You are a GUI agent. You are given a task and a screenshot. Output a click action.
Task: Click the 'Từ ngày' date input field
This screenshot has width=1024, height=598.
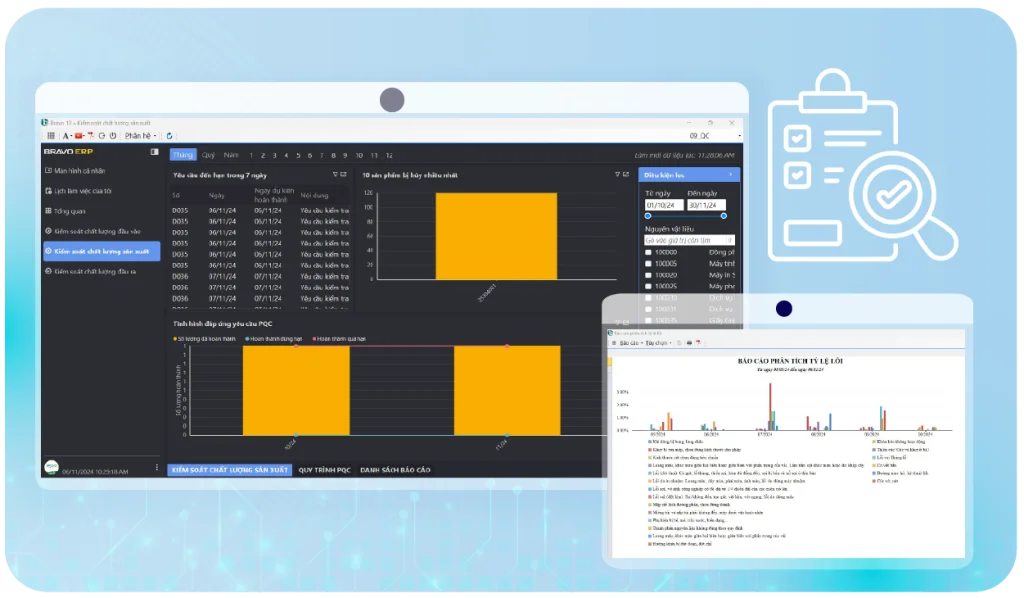pos(664,204)
